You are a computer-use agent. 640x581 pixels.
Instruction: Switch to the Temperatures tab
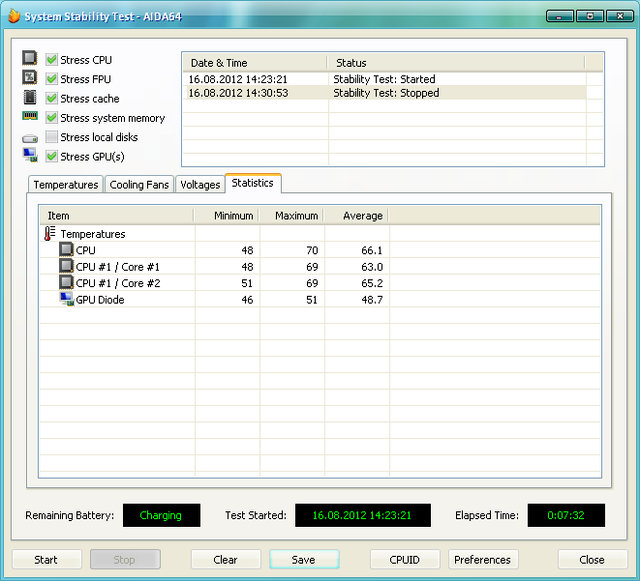pyautogui.click(x=65, y=185)
